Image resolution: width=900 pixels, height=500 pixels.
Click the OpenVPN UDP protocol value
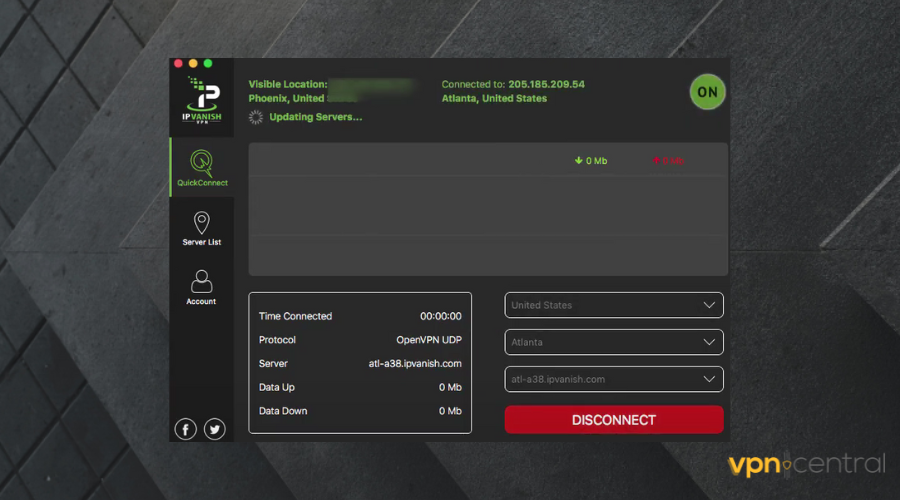tap(429, 340)
